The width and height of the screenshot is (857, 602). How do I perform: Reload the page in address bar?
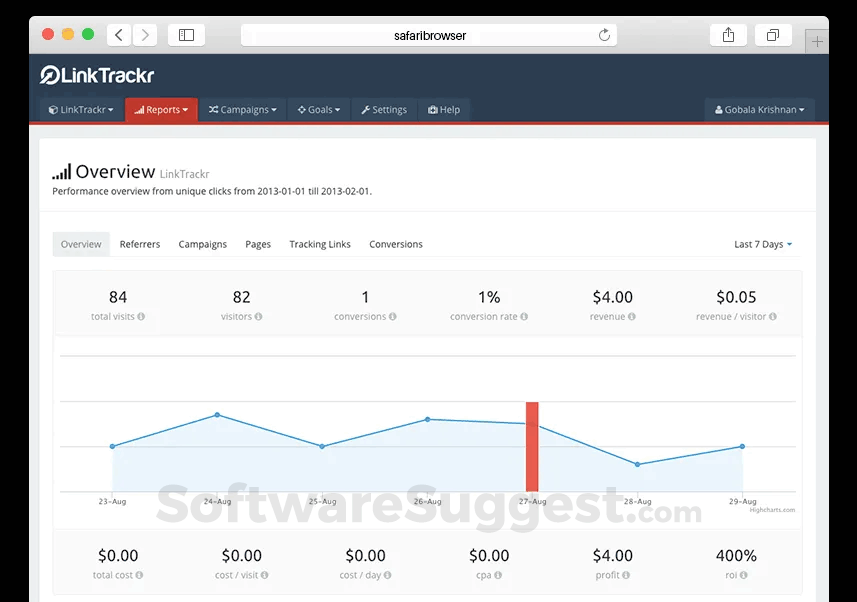click(x=604, y=35)
